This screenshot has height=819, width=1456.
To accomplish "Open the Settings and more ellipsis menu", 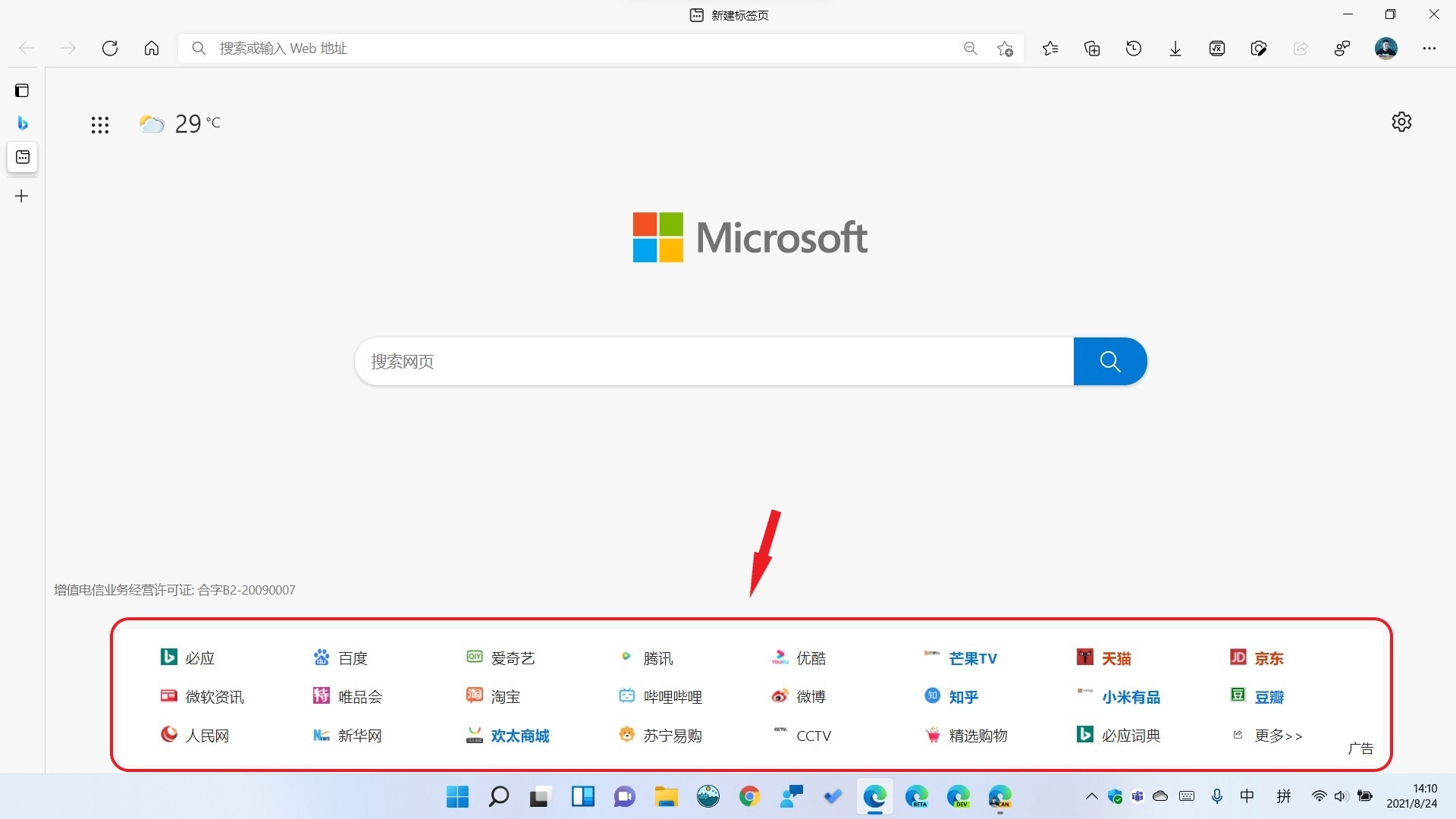I will pyautogui.click(x=1429, y=49).
